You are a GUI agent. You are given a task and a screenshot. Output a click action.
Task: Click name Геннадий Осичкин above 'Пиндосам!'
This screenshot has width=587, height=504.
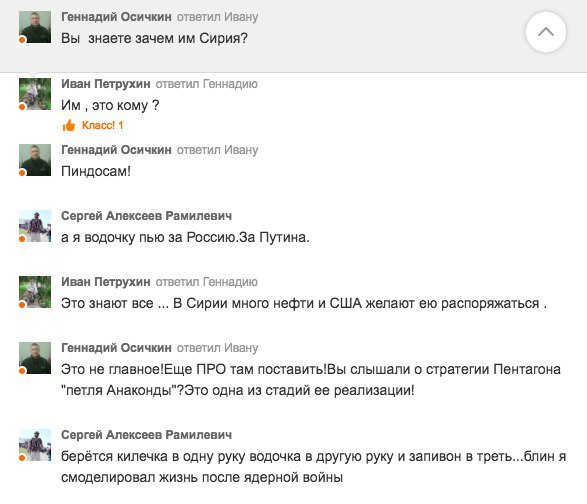[116, 150]
